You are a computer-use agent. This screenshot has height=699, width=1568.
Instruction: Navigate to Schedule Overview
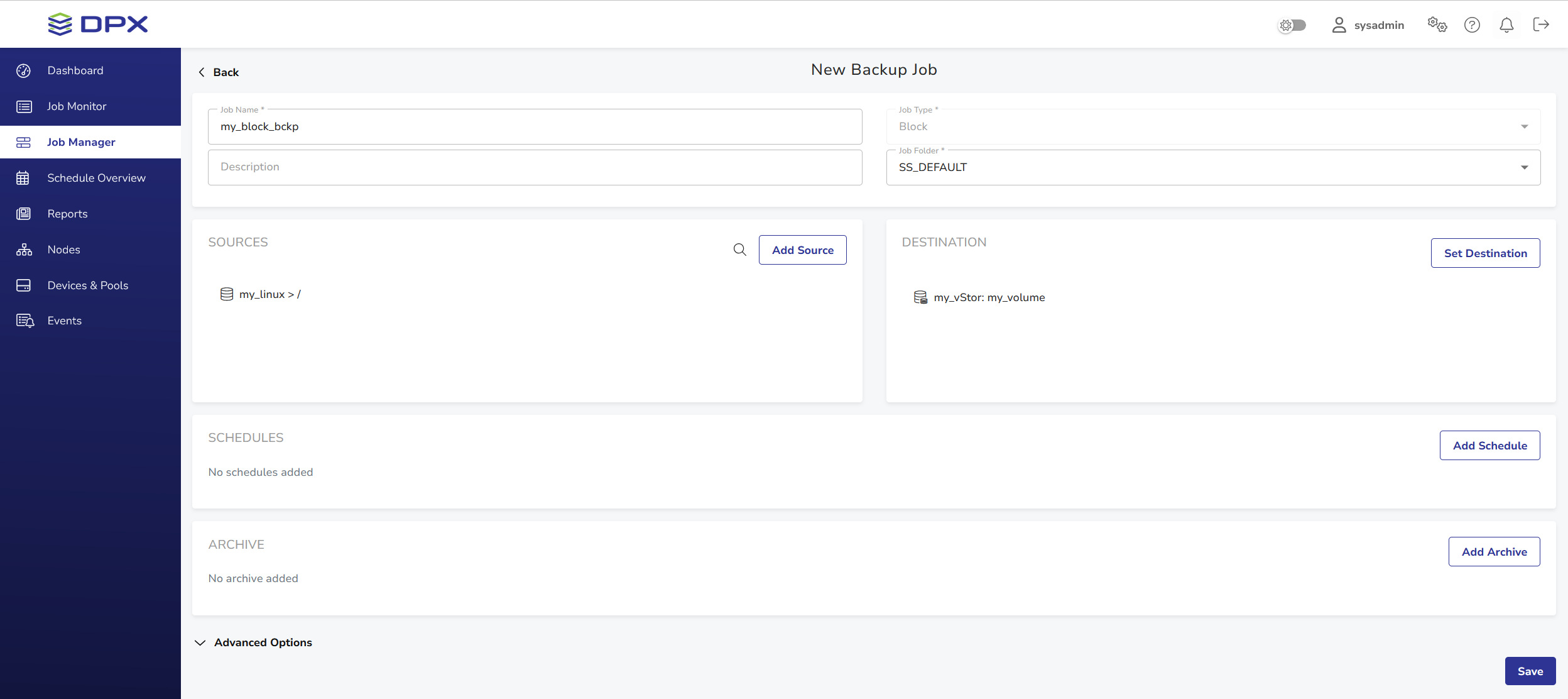coord(96,178)
